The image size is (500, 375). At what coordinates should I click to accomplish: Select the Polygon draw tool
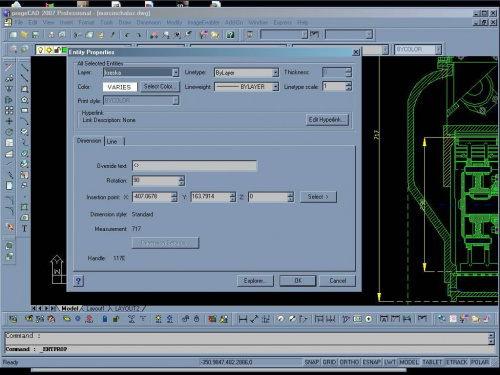point(25,100)
